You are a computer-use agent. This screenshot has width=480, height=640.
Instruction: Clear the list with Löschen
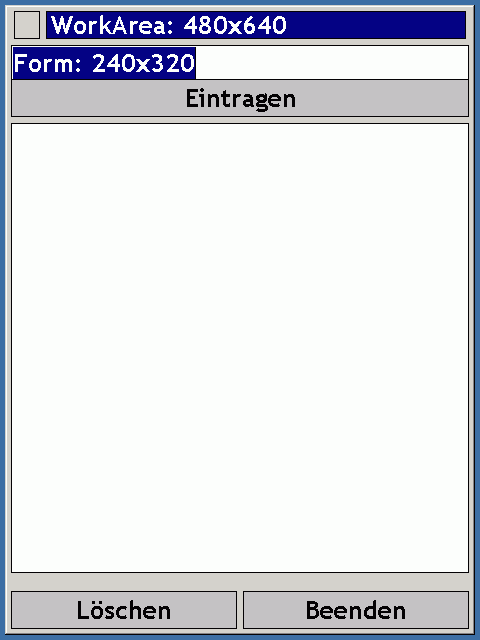124,610
